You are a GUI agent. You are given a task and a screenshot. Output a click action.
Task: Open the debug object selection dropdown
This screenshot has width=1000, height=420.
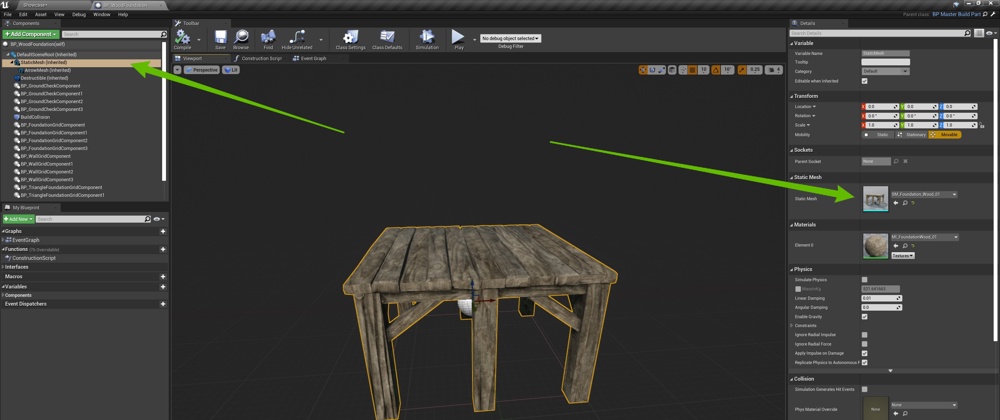click(510, 38)
